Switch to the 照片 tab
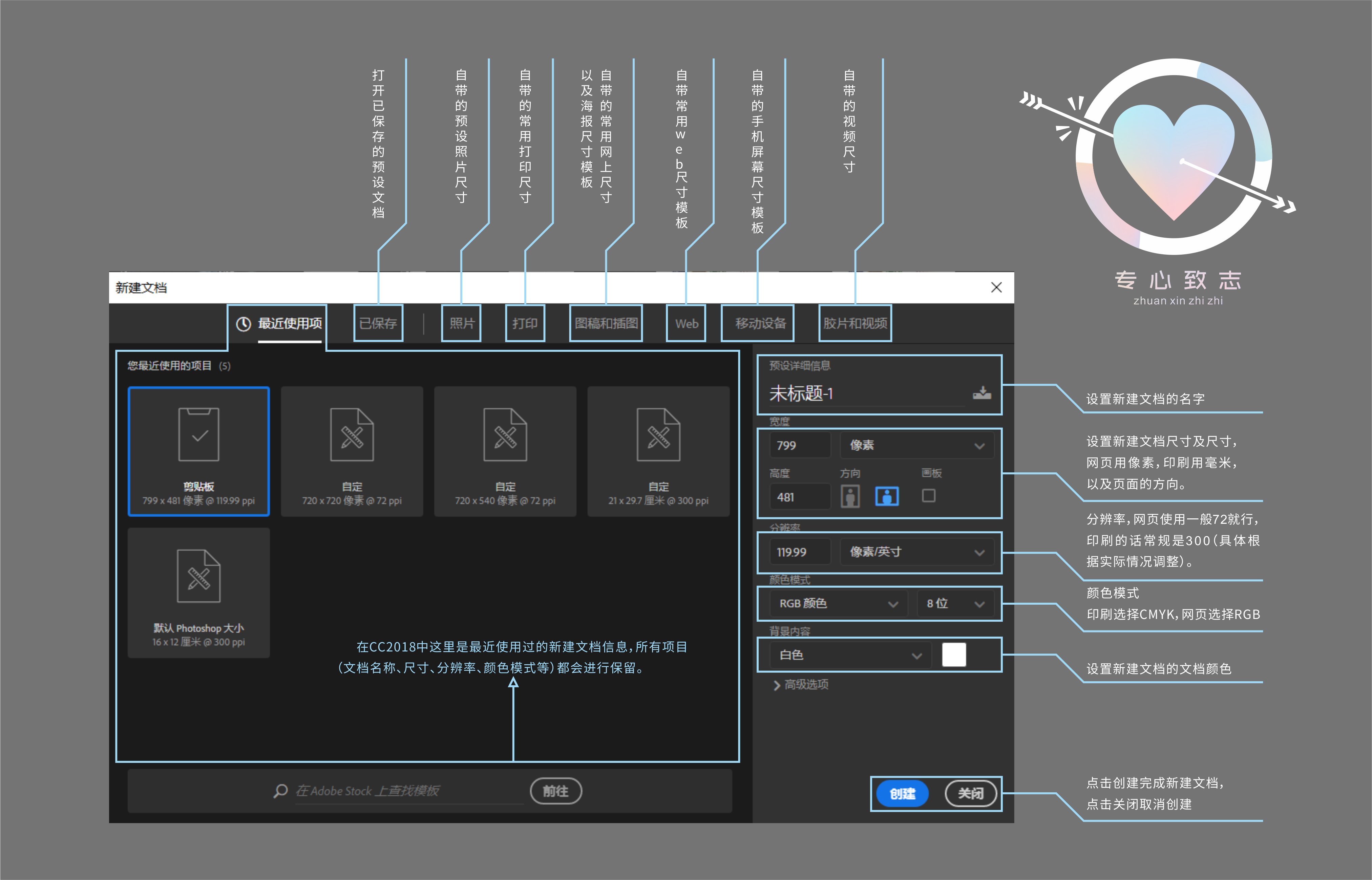 [461, 323]
